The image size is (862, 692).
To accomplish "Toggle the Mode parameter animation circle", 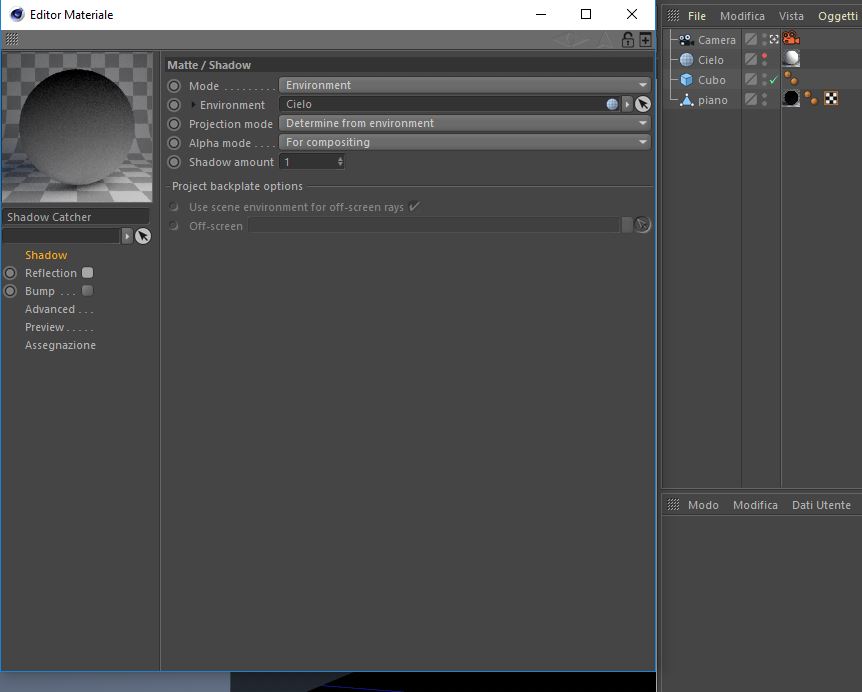I will point(174,86).
